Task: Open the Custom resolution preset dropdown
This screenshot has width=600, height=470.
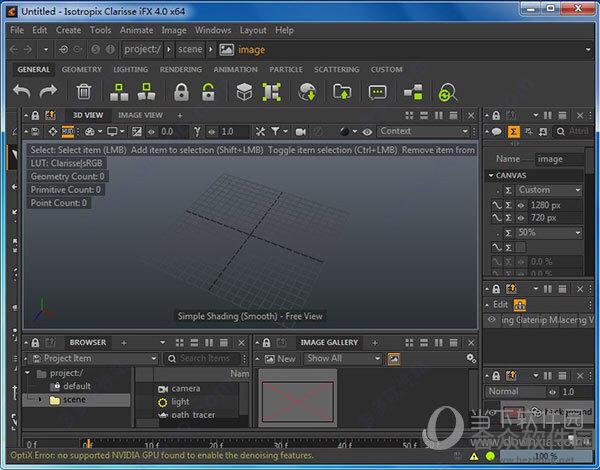Action: click(549, 190)
